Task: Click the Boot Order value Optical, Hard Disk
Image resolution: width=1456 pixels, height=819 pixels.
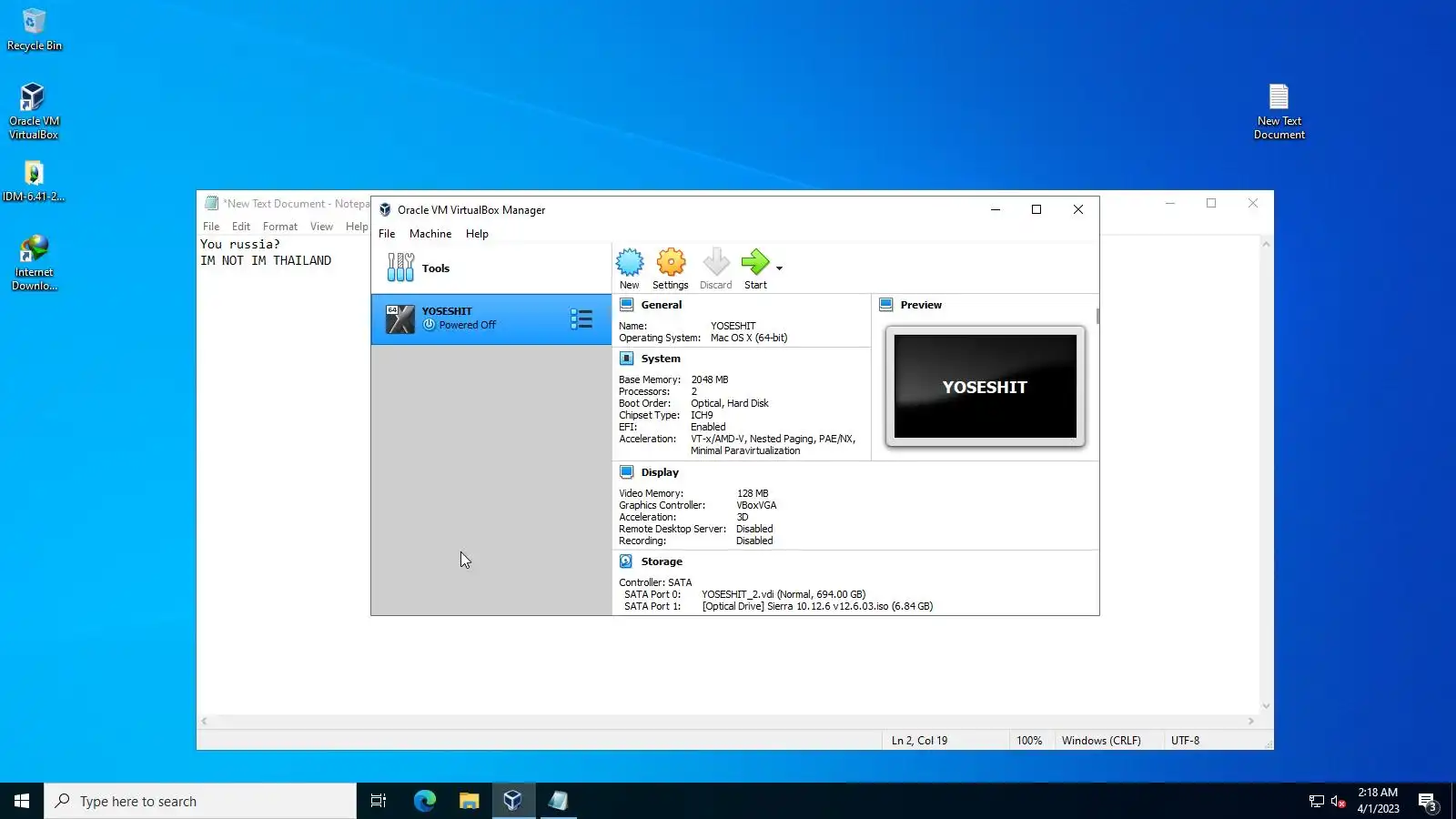Action: tap(730, 403)
